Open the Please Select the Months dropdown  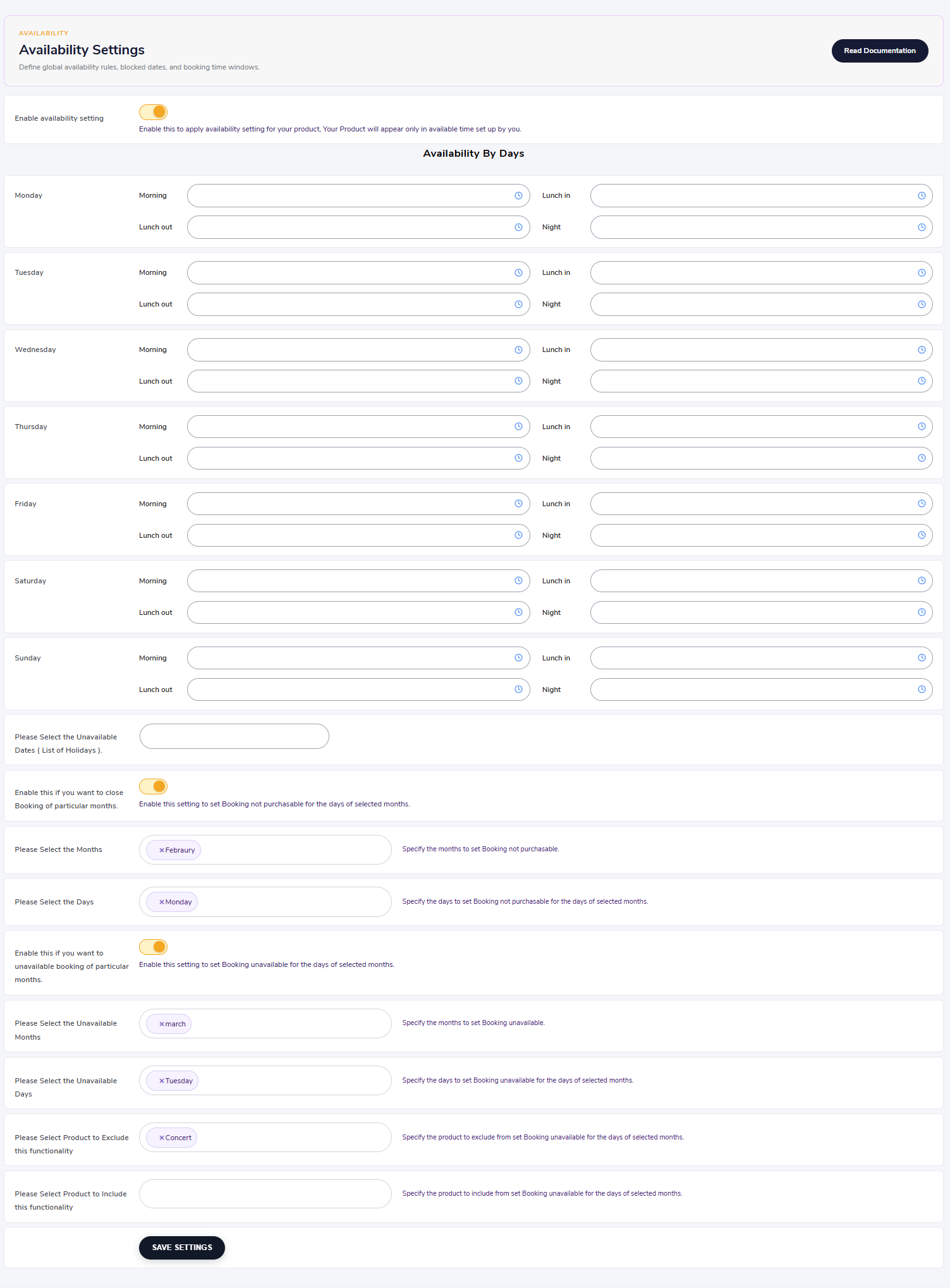tap(265, 850)
